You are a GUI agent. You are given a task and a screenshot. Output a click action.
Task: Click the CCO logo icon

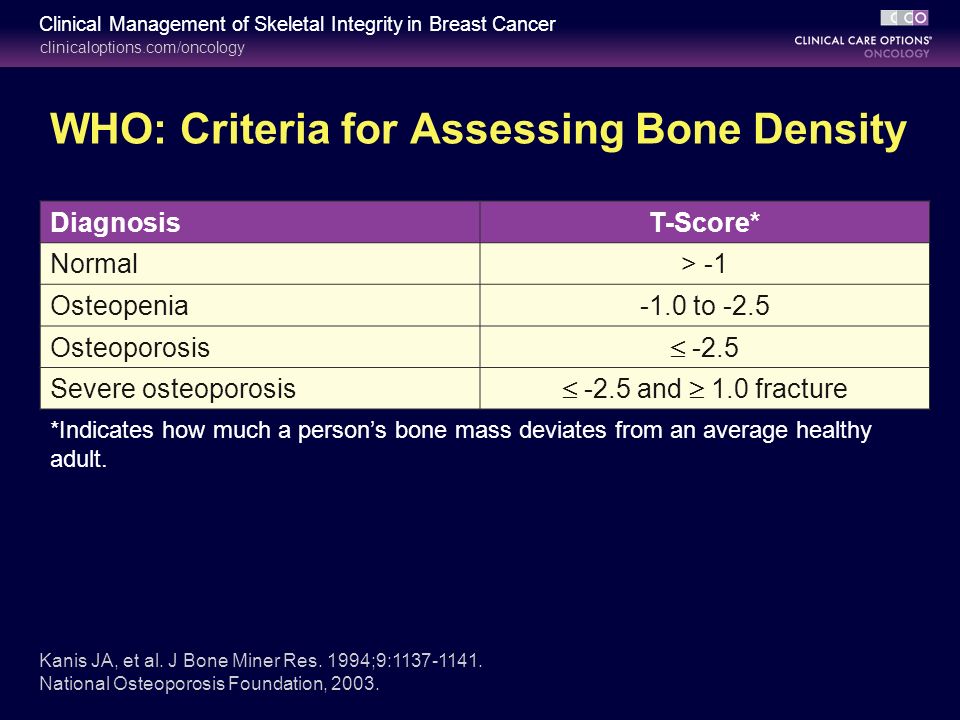click(x=904, y=18)
